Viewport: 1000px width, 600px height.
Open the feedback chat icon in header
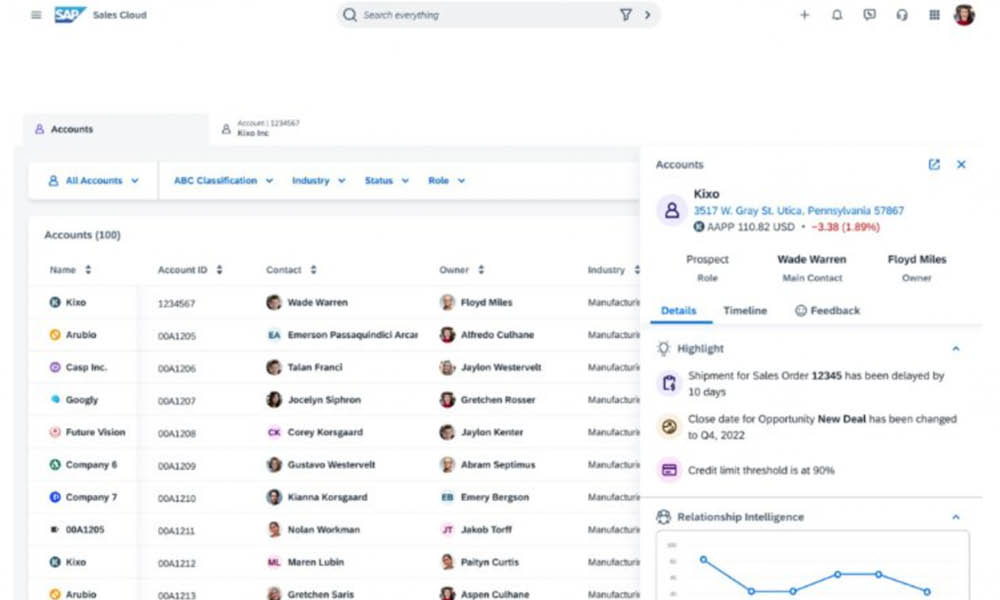[x=869, y=15]
